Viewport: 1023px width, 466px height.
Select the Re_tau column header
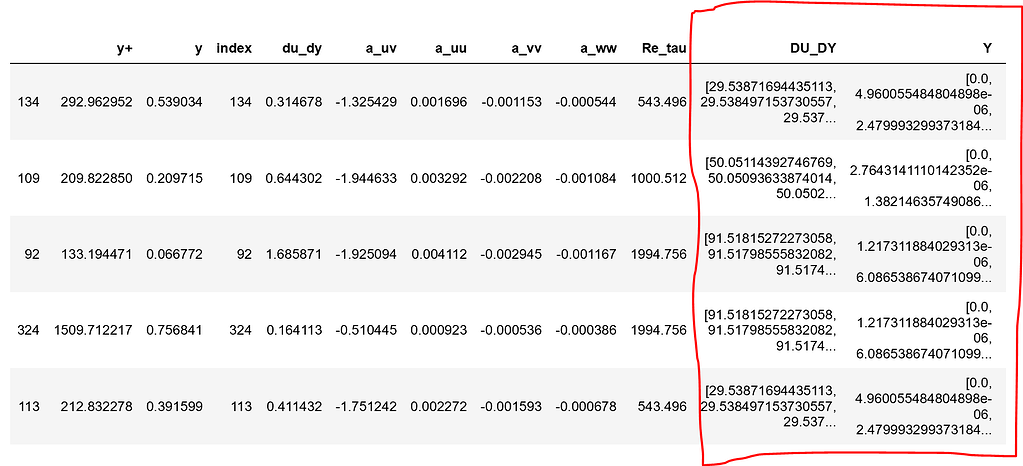[663, 48]
